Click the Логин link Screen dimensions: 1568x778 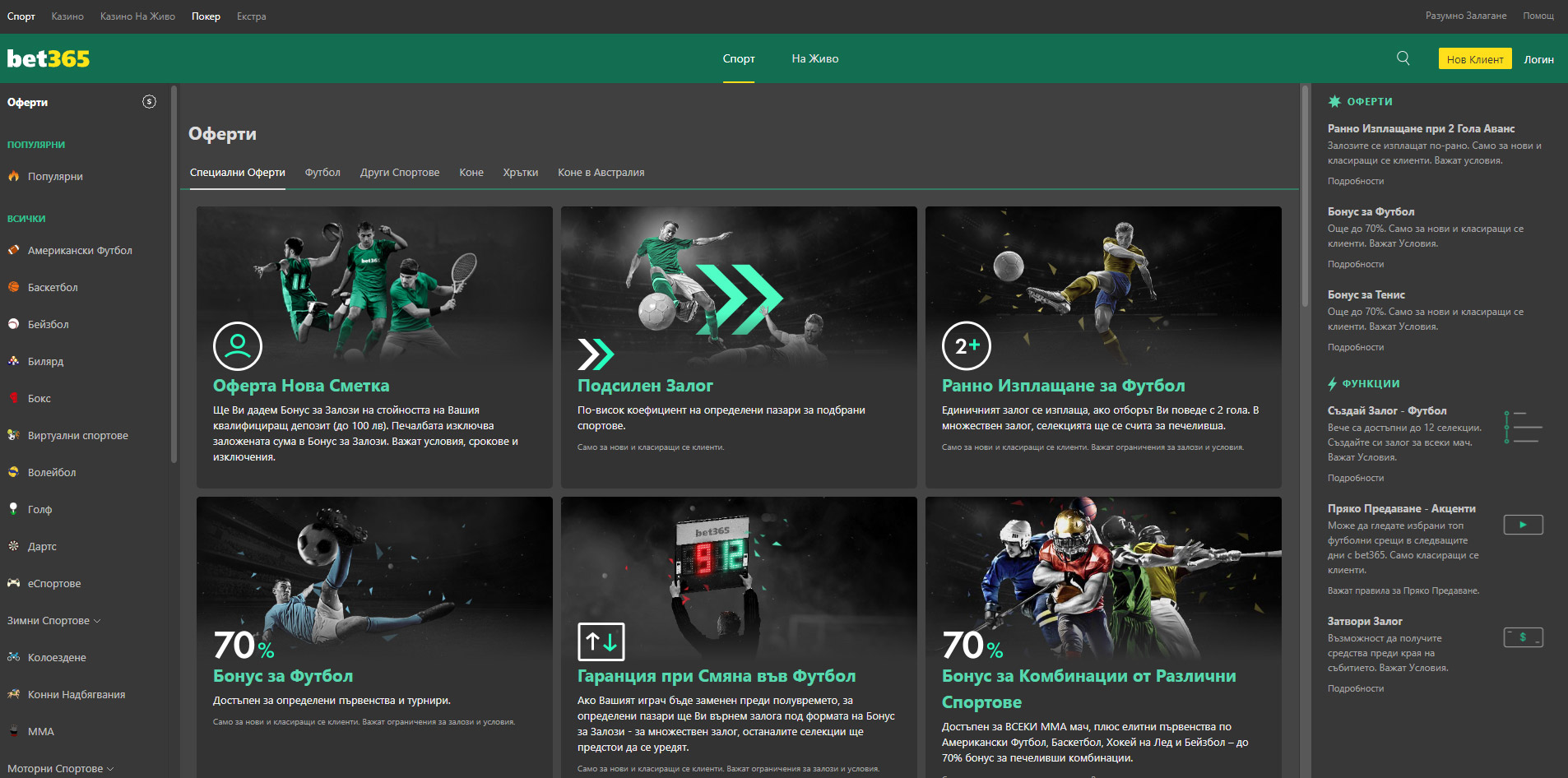pyautogui.click(x=1538, y=59)
